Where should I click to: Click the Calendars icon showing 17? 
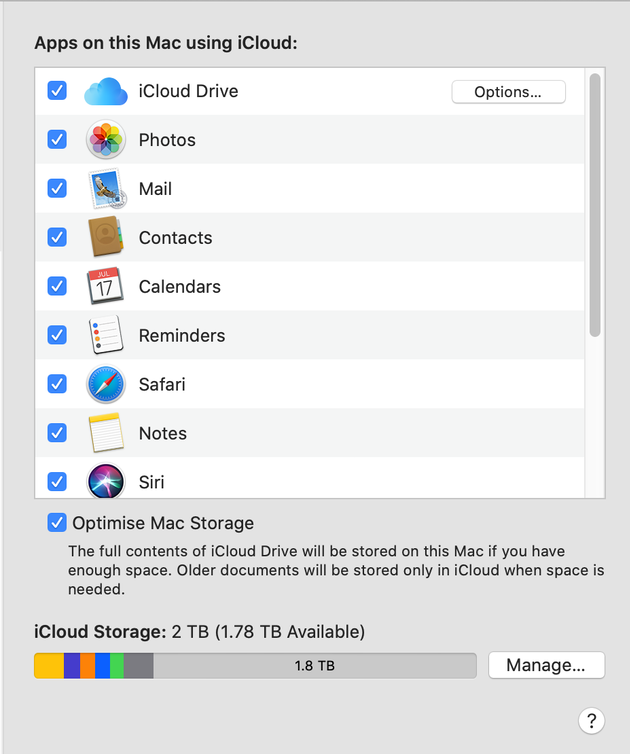click(105, 286)
